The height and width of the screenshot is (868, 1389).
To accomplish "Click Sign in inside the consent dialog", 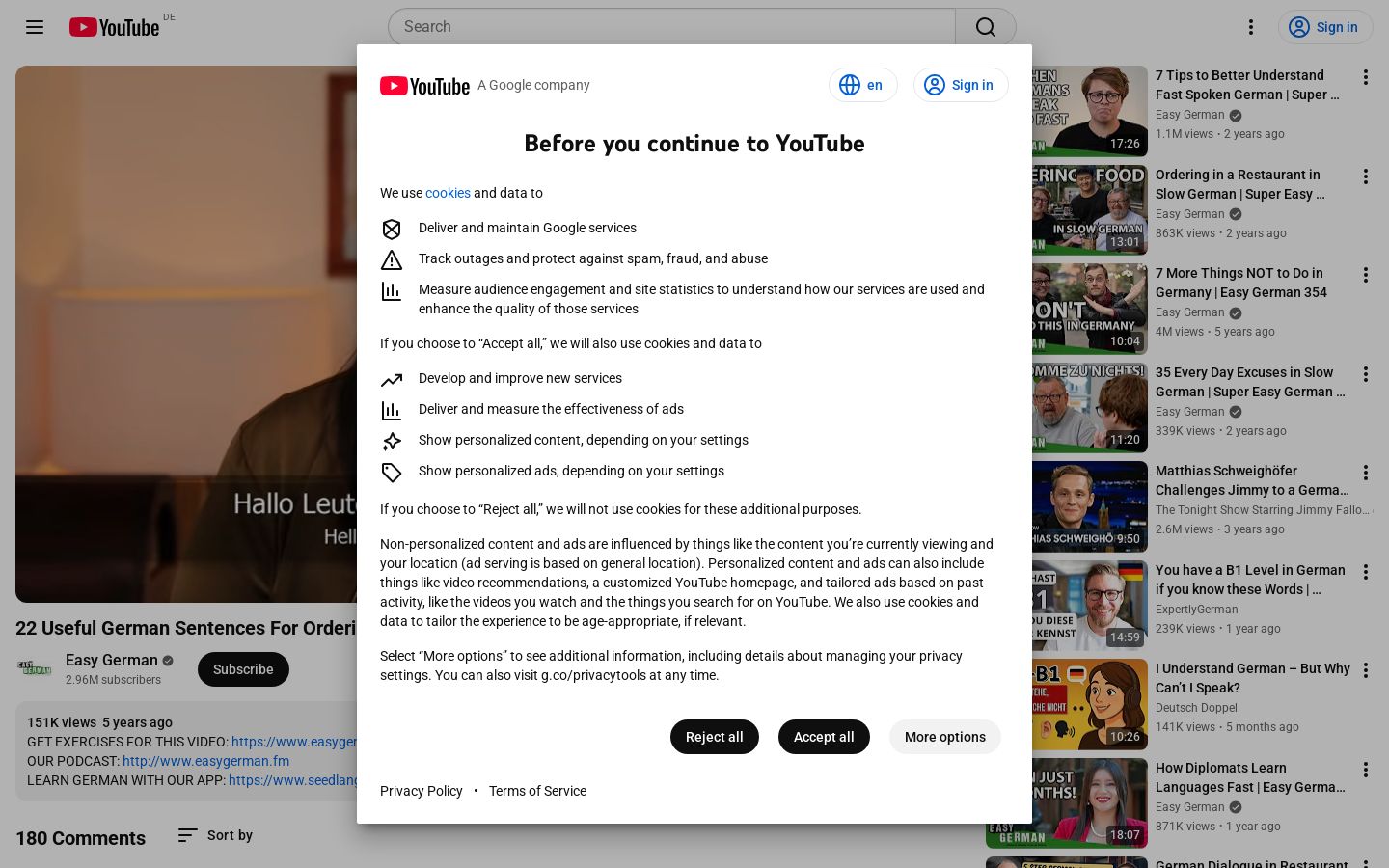I will coord(961,85).
